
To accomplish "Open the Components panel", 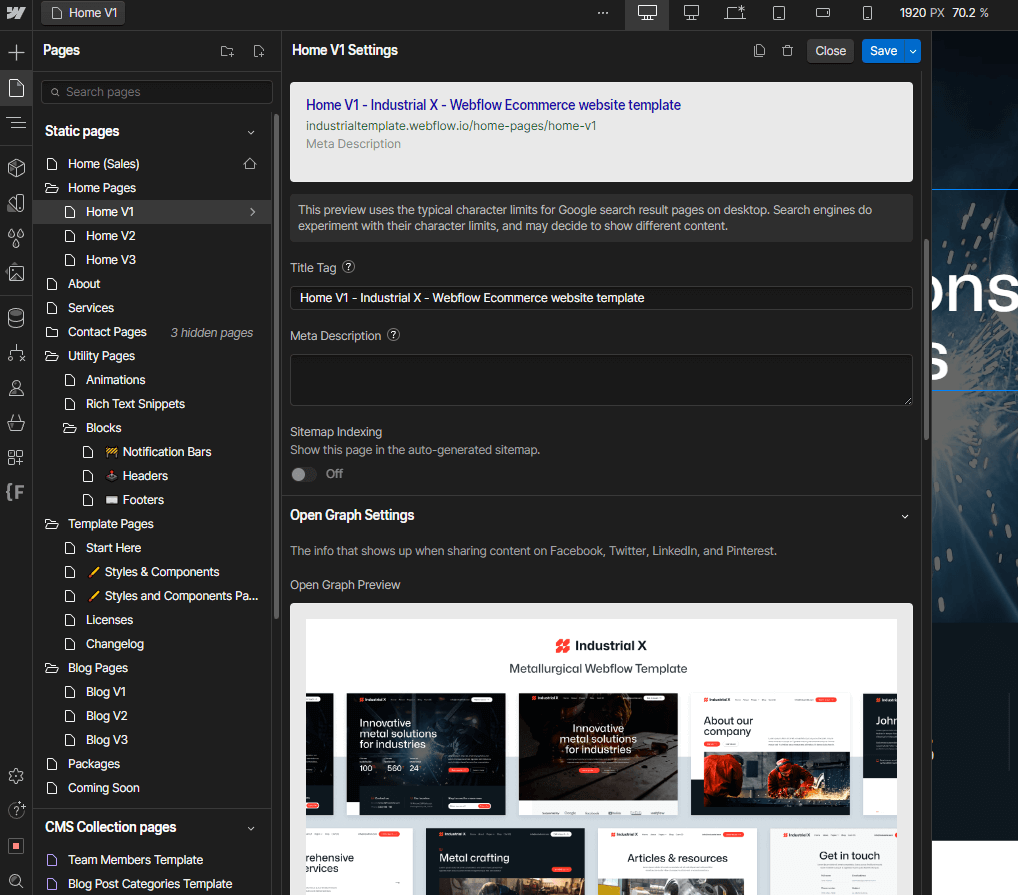I will (16, 167).
